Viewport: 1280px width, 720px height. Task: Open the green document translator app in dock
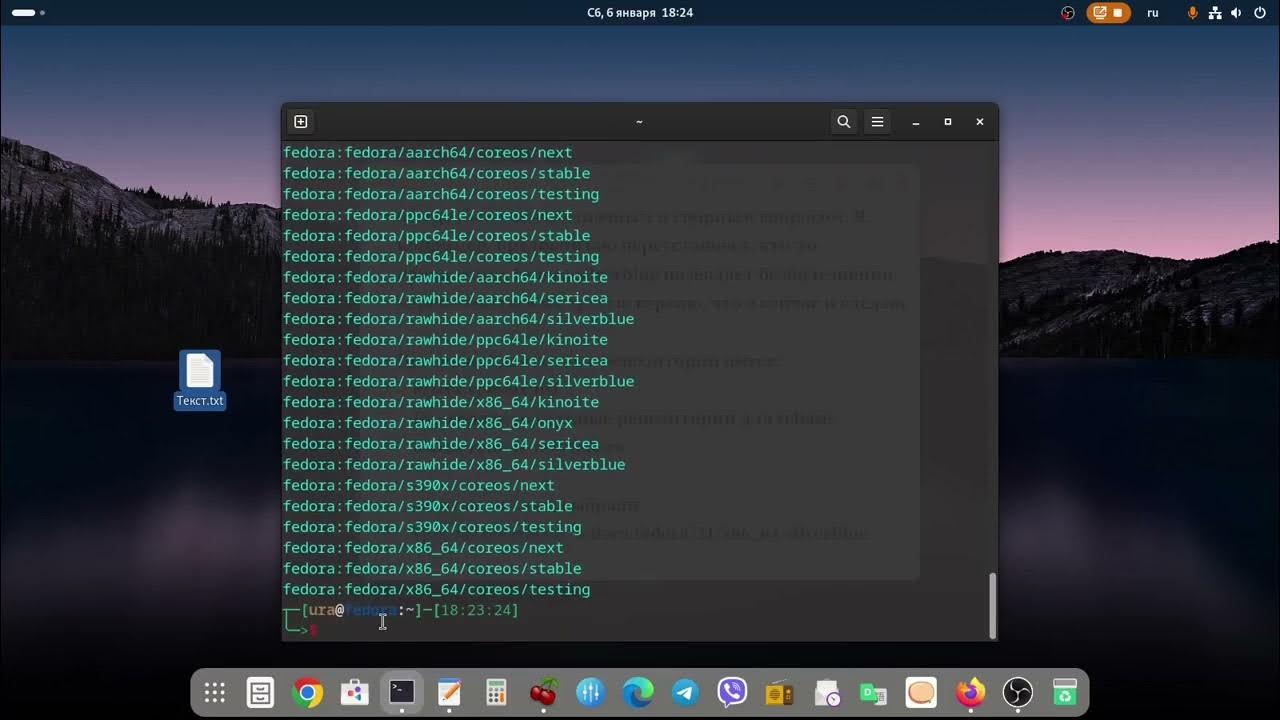tap(874, 692)
